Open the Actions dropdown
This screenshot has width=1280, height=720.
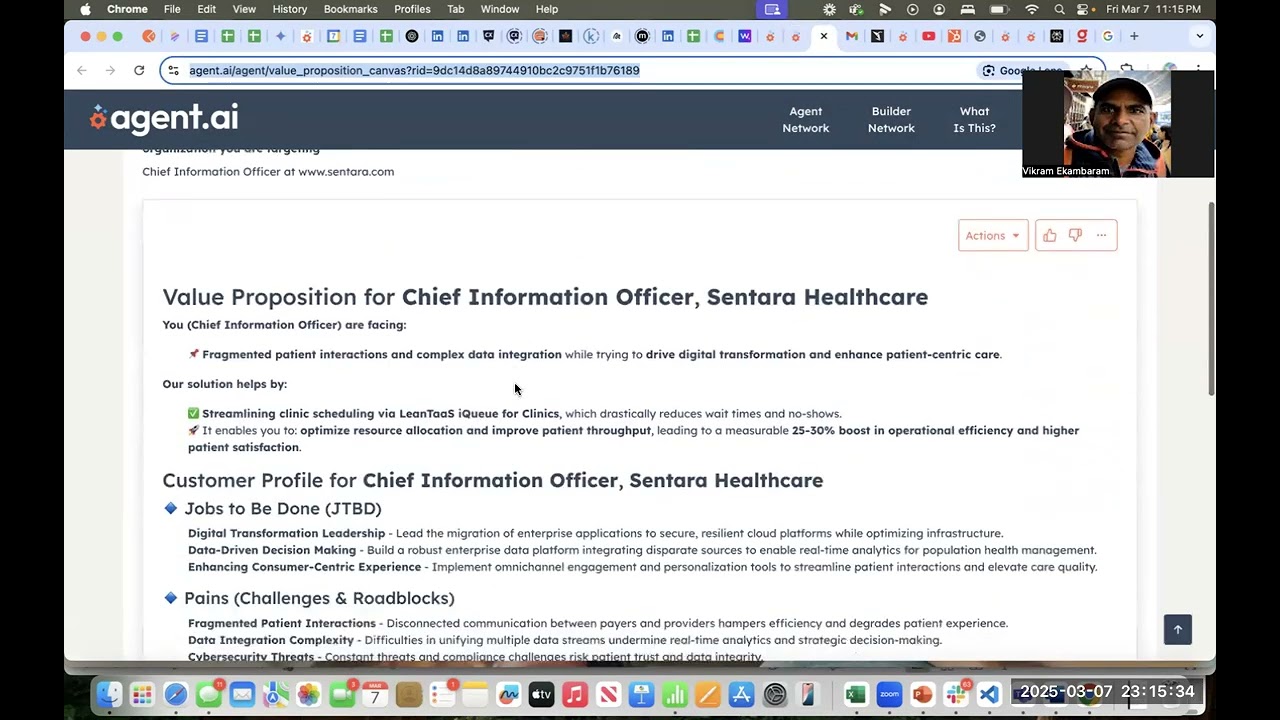point(992,235)
